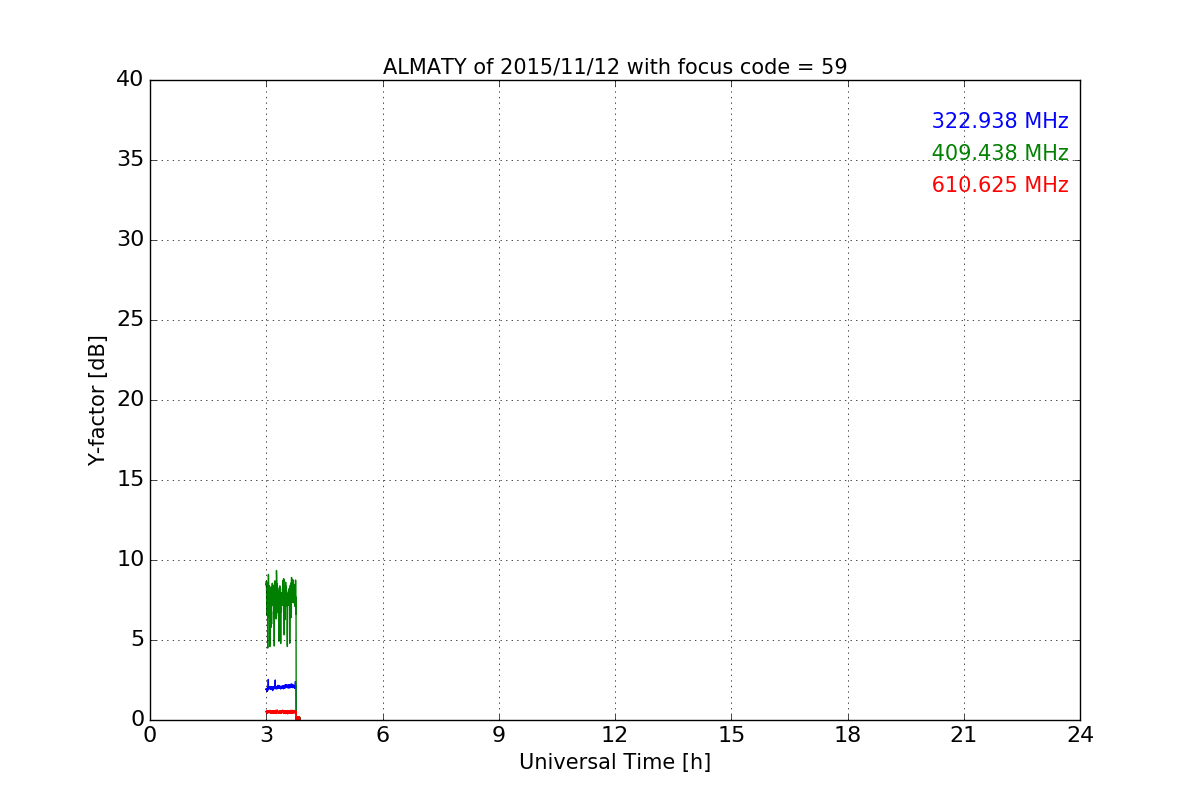1200x800 pixels.
Task: Click the y-axis tick label 30
Action: click(x=130, y=240)
